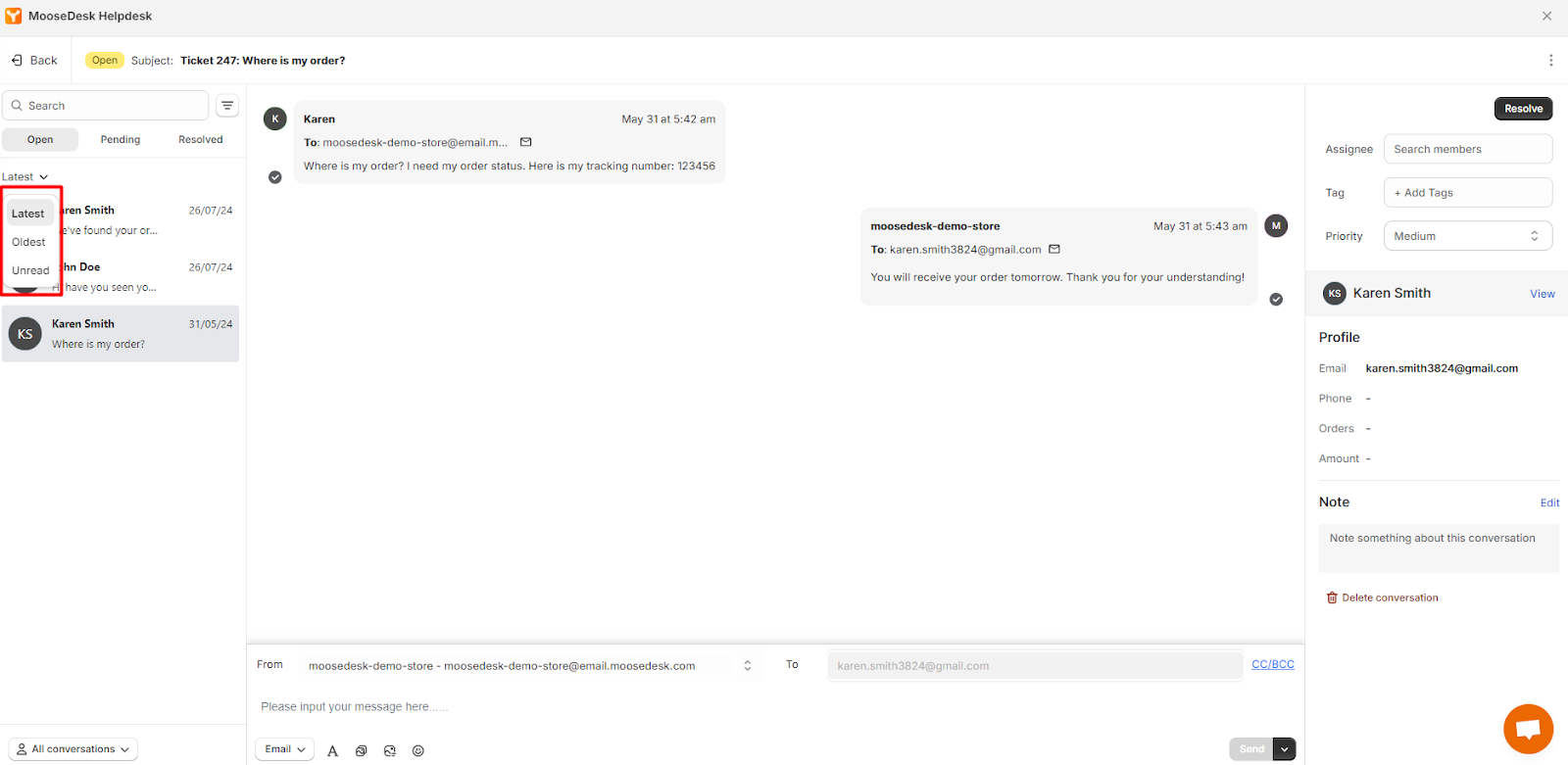1568x765 pixels.
Task: Open text formatting A icon
Action: click(333, 750)
